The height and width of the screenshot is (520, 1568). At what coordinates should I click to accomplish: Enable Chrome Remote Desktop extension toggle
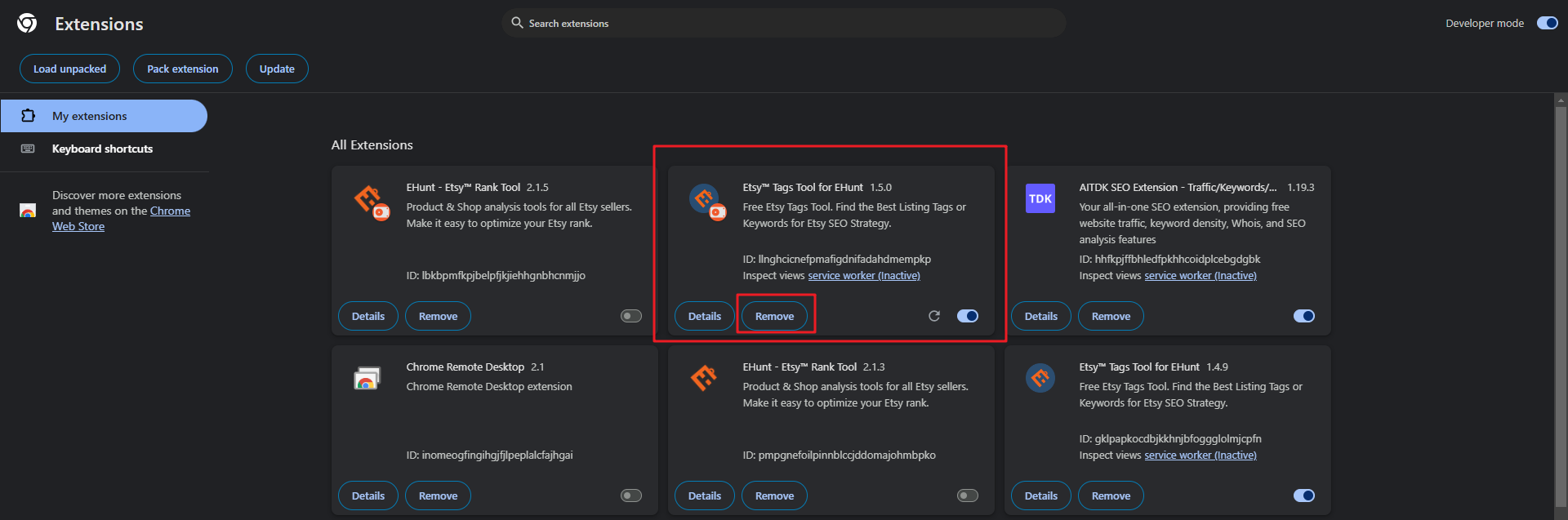point(631,496)
